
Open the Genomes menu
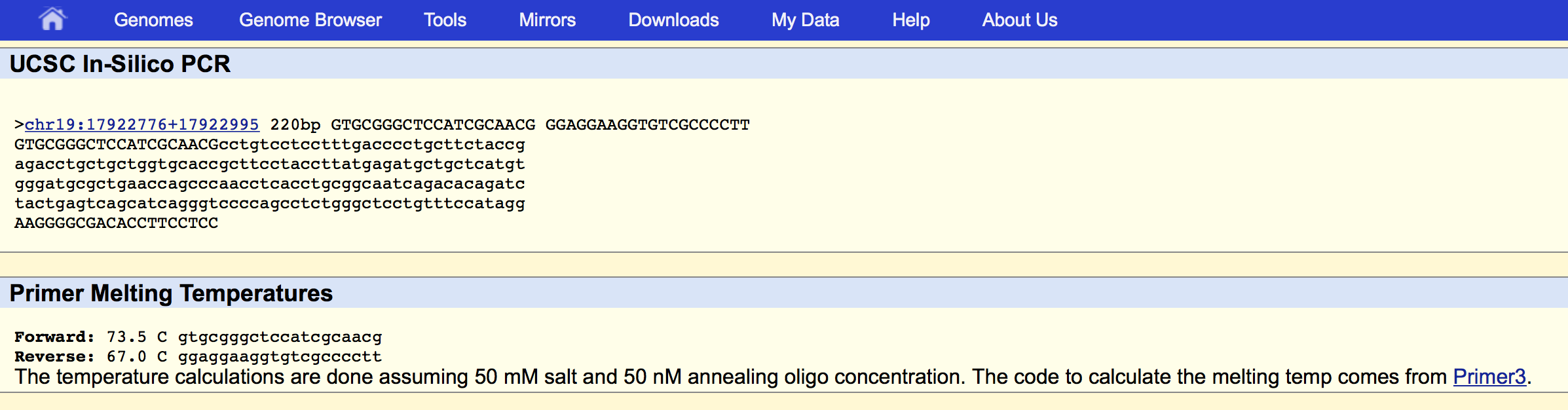153,20
